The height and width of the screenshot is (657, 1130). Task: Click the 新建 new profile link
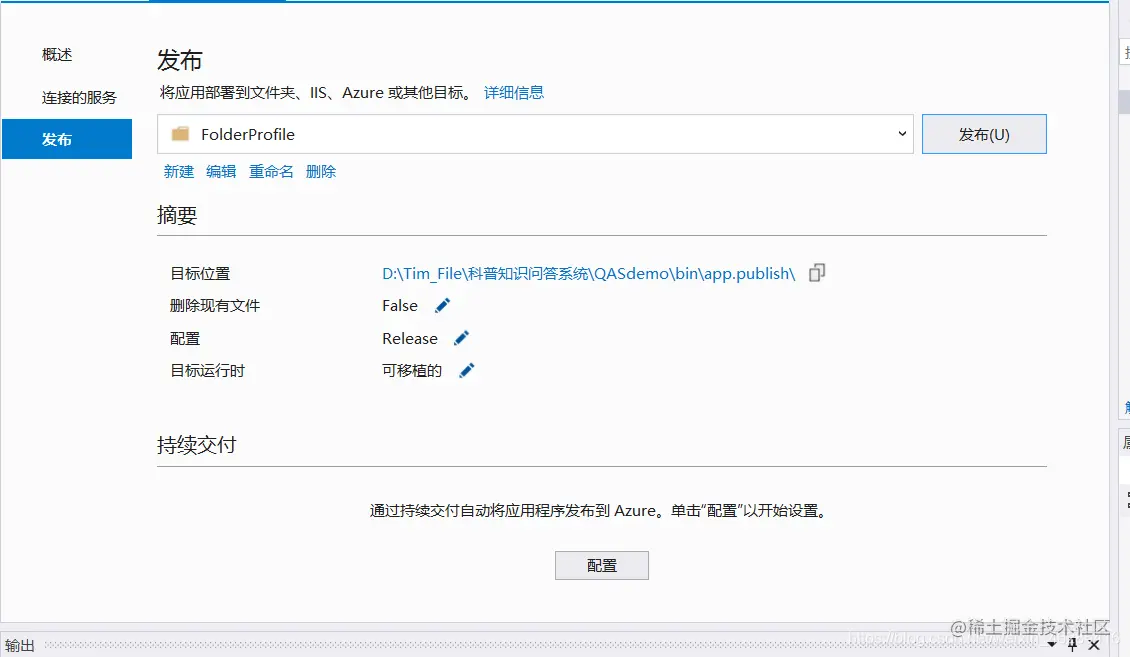tap(179, 171)
